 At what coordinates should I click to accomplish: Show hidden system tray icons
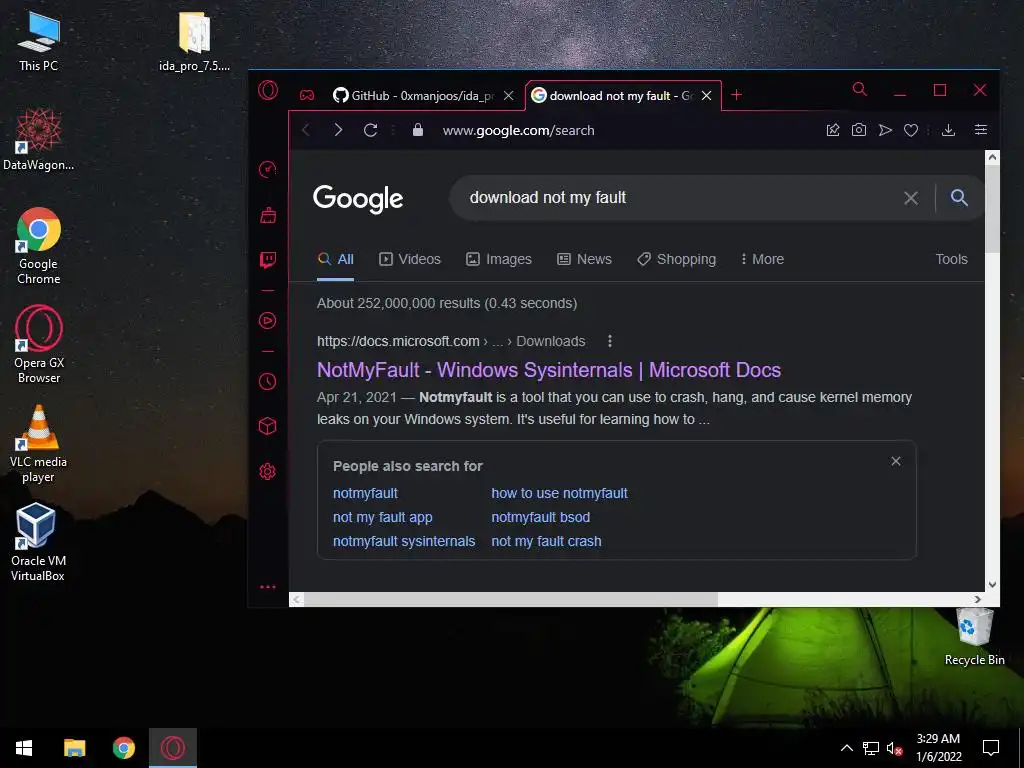pyautogui.click(x=846, y=748)
